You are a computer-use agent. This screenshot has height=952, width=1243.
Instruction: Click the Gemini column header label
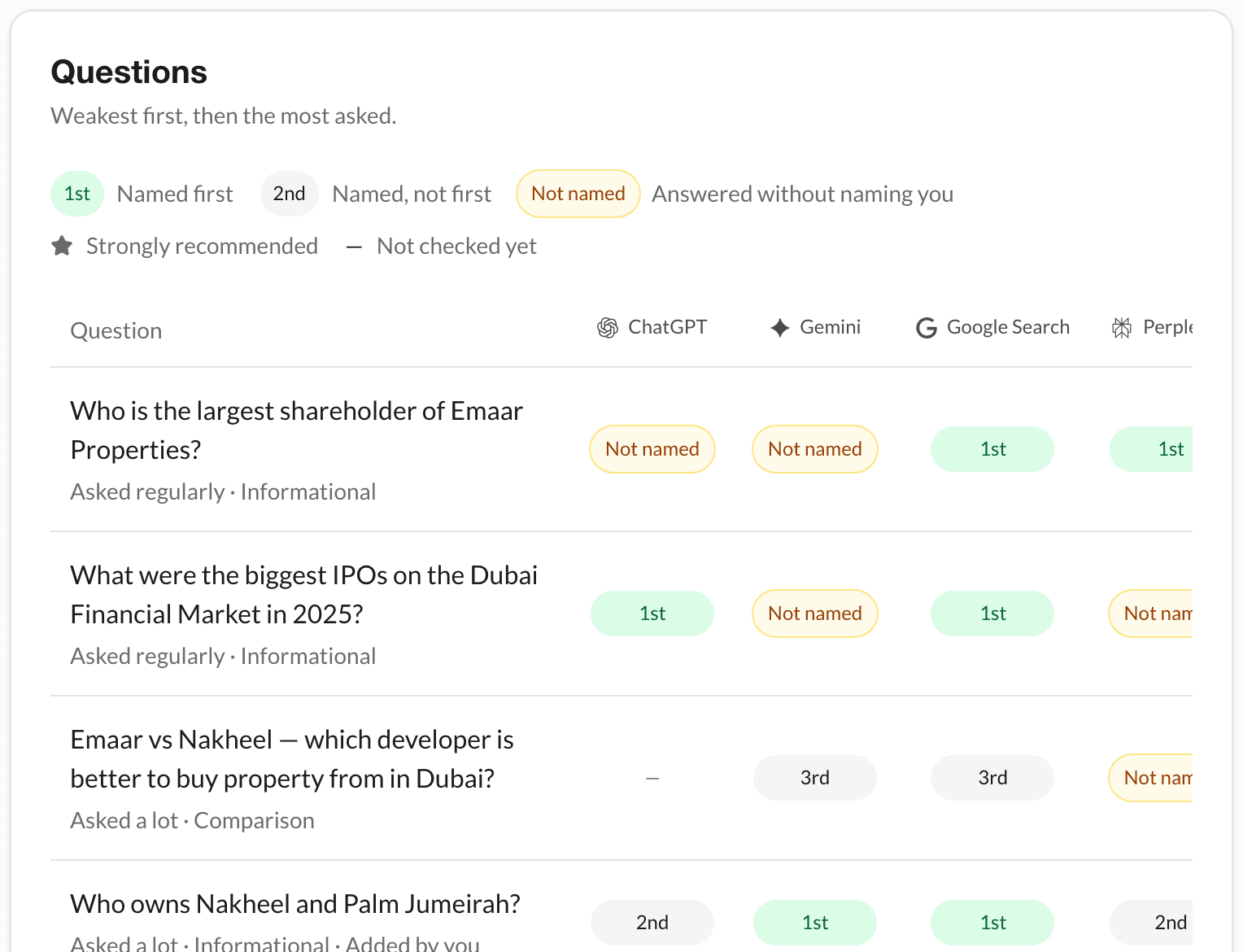click(831, 327)
